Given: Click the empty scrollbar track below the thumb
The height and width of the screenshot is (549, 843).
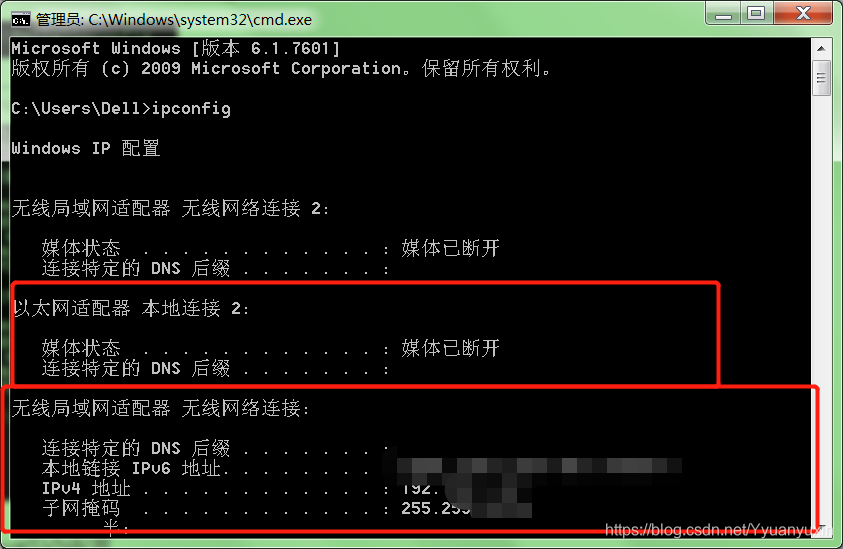Looking at the screenshot, I should (821, 306).
